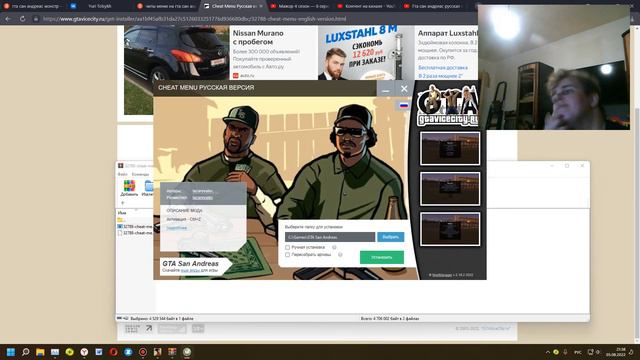The width and height of the screenshot is (640, 360).
Task: Open the first mod screenshot thumbnail
Action: [450, 149]
